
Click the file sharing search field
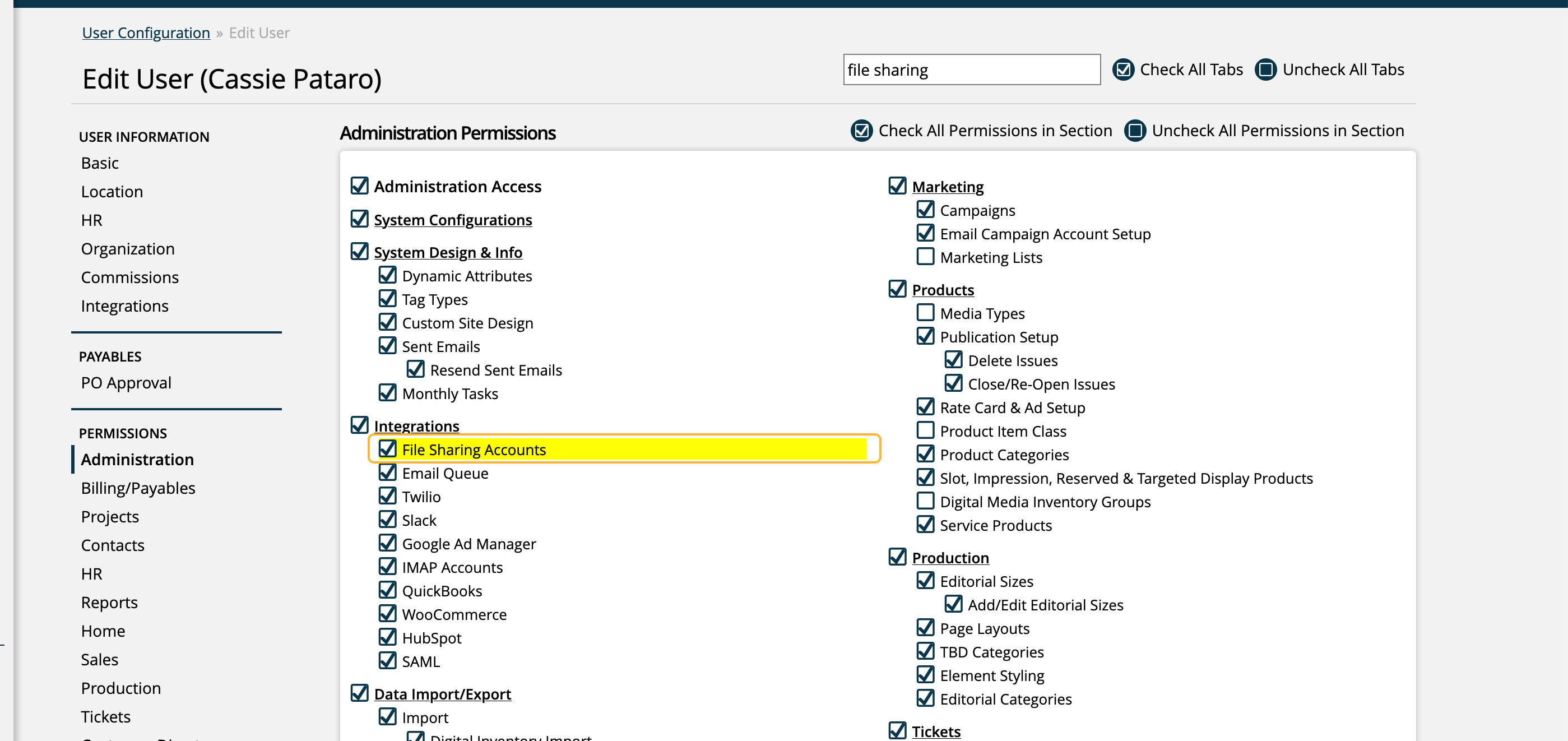pyautogui.click(x=971, y=70)
